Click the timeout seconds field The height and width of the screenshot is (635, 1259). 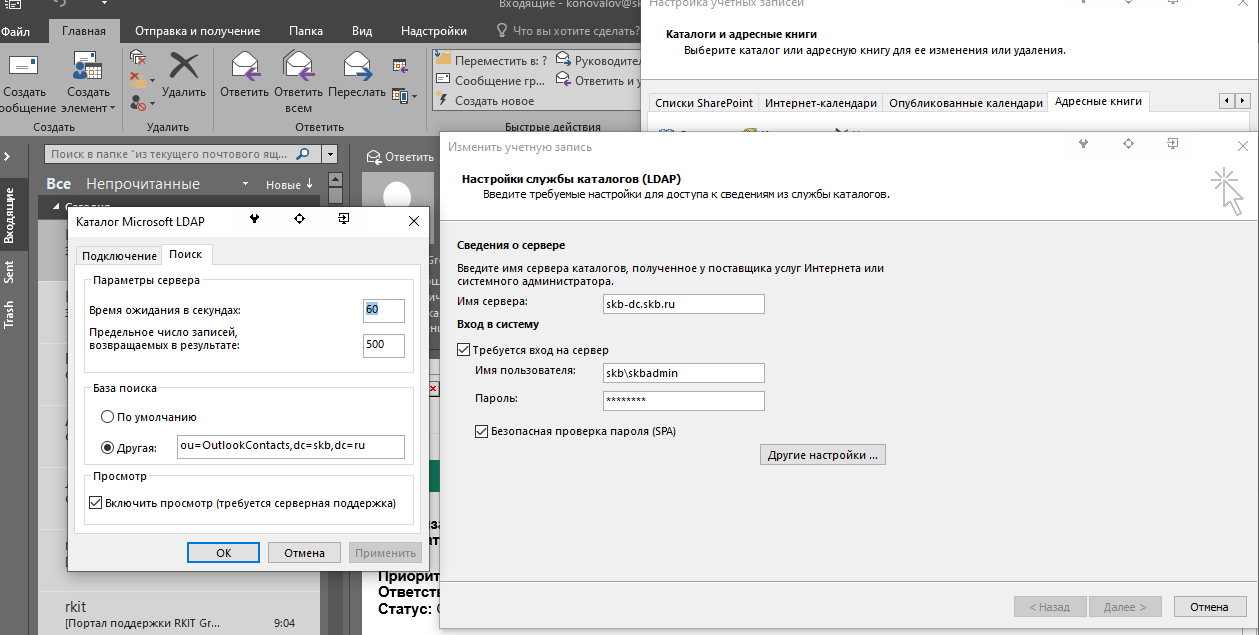[x=384, y=310]
